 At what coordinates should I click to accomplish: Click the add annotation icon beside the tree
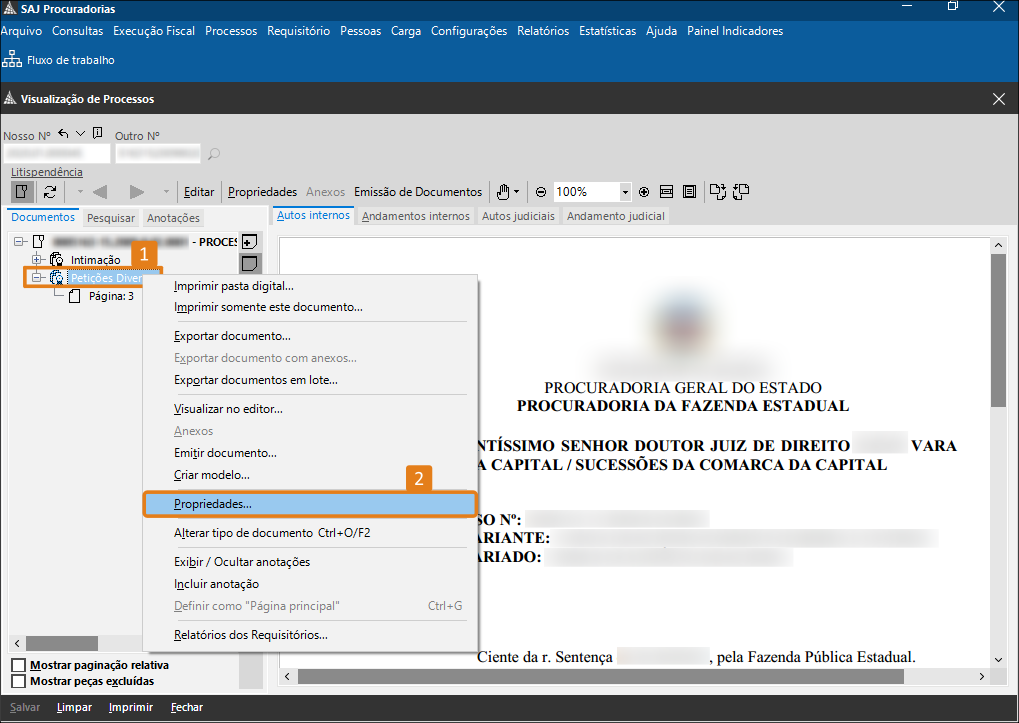point(249,241)
